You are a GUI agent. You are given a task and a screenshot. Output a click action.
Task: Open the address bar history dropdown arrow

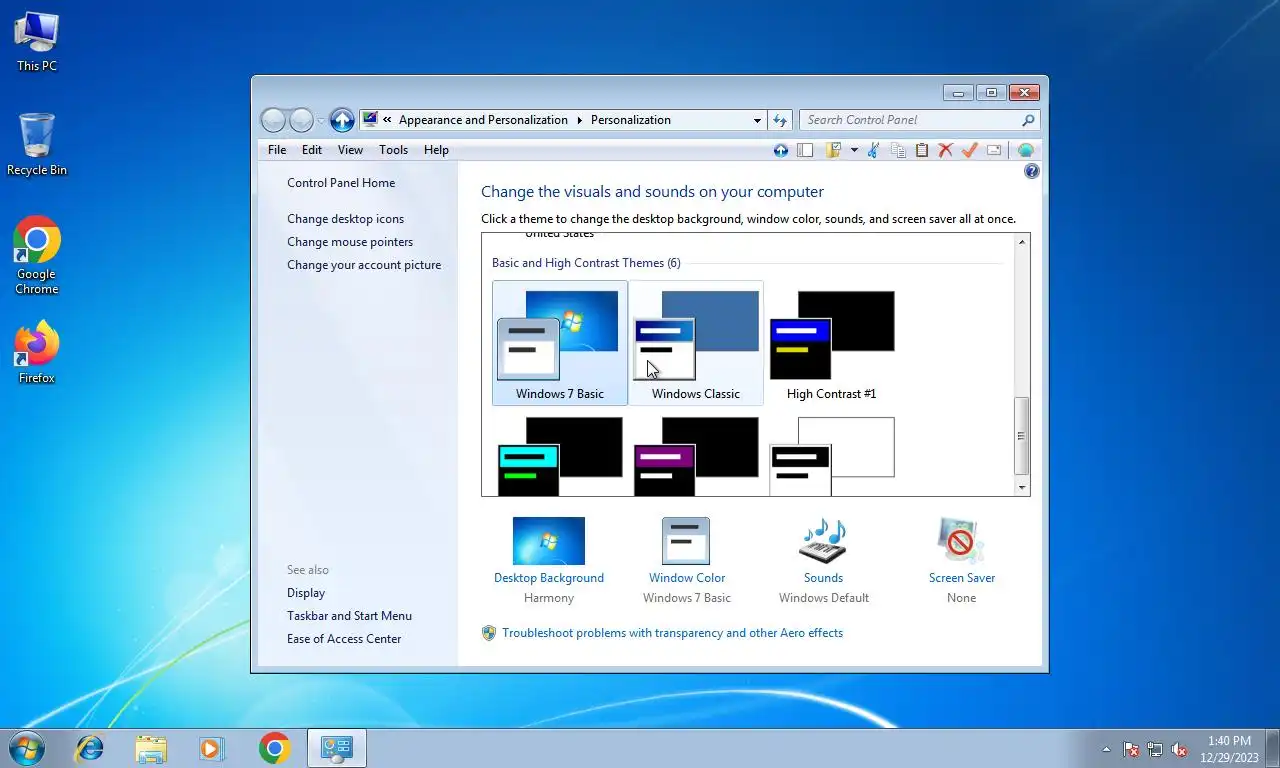click(x=757, y=120)
